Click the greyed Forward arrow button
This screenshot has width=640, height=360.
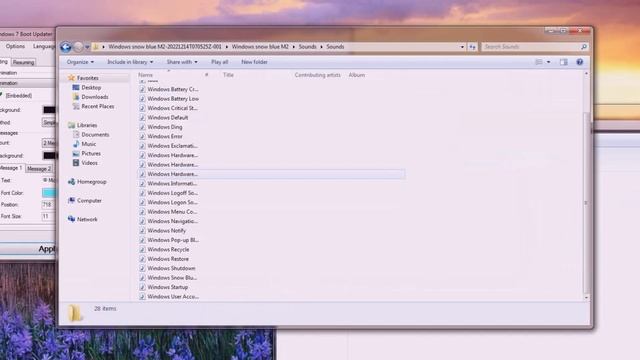coord(78,47)
